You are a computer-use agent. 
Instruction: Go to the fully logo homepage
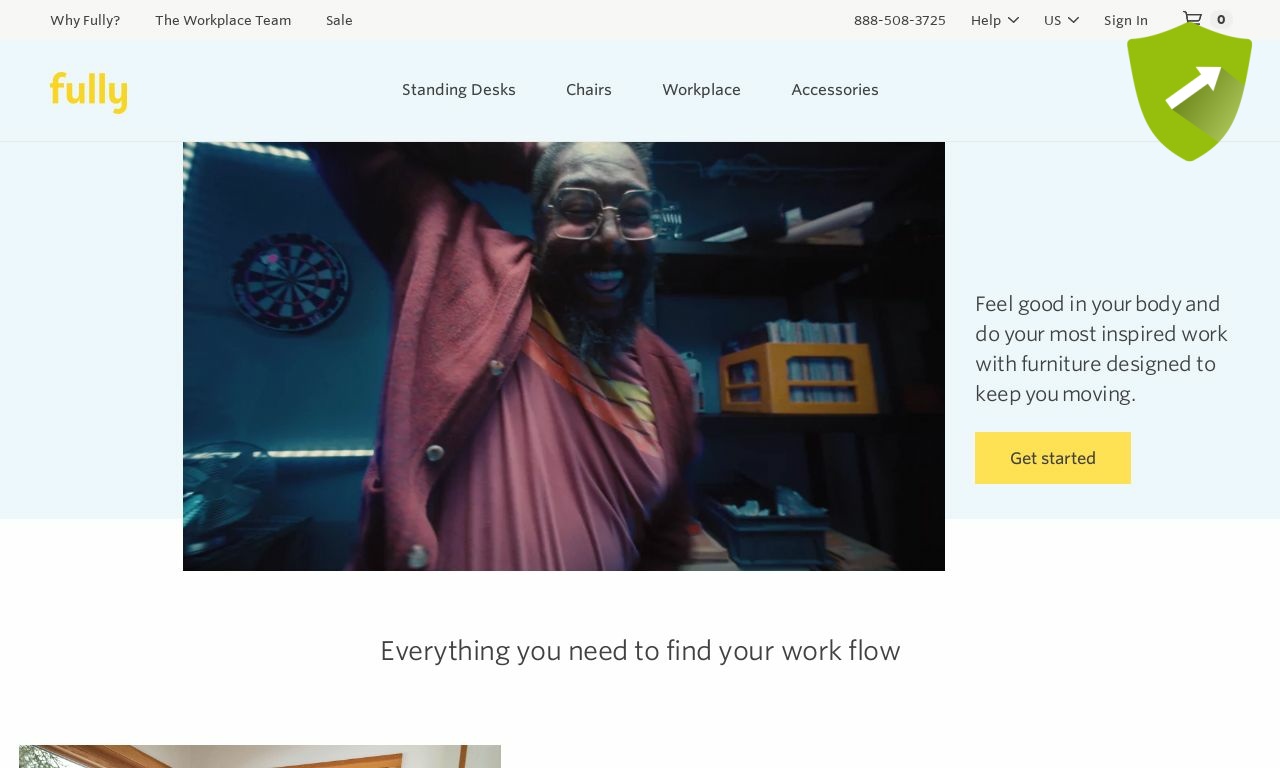point(89,92)
